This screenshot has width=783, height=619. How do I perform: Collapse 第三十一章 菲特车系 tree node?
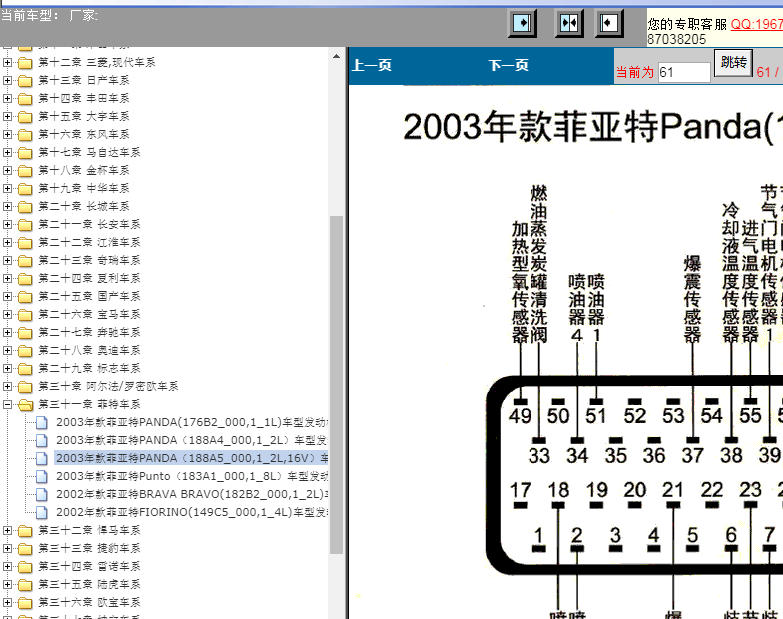pyautogui.click(x=7, y=404)
